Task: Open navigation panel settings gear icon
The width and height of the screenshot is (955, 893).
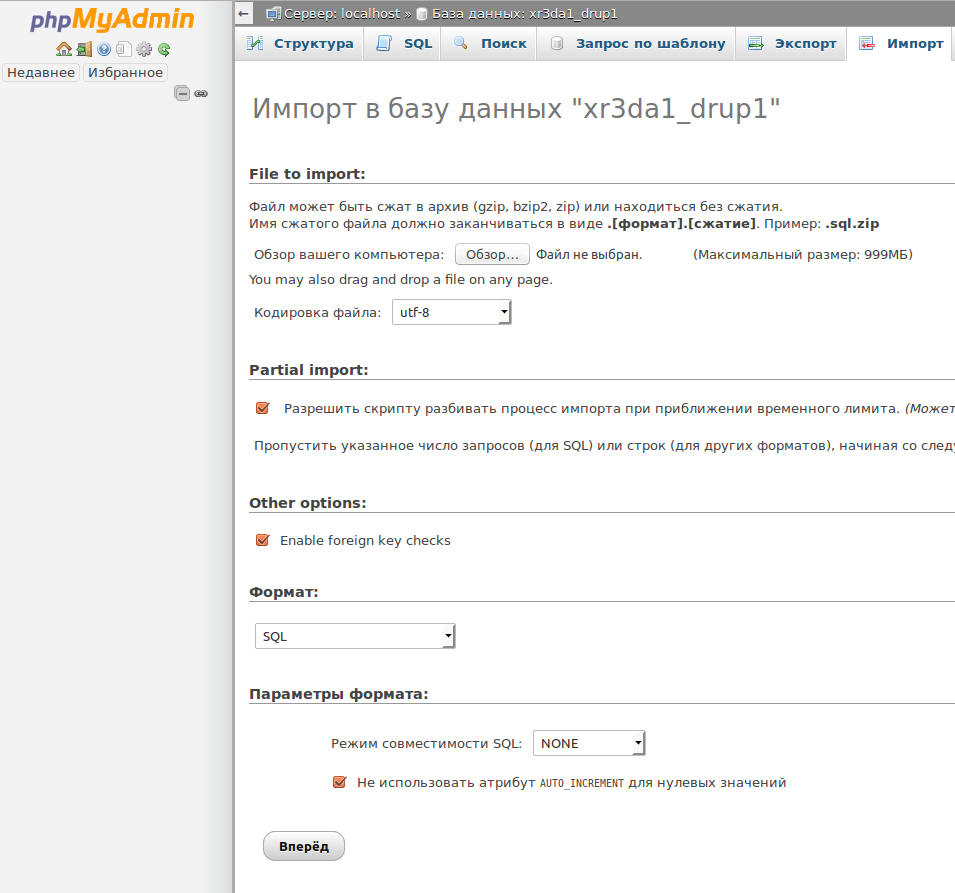Action: click(144, 49)
